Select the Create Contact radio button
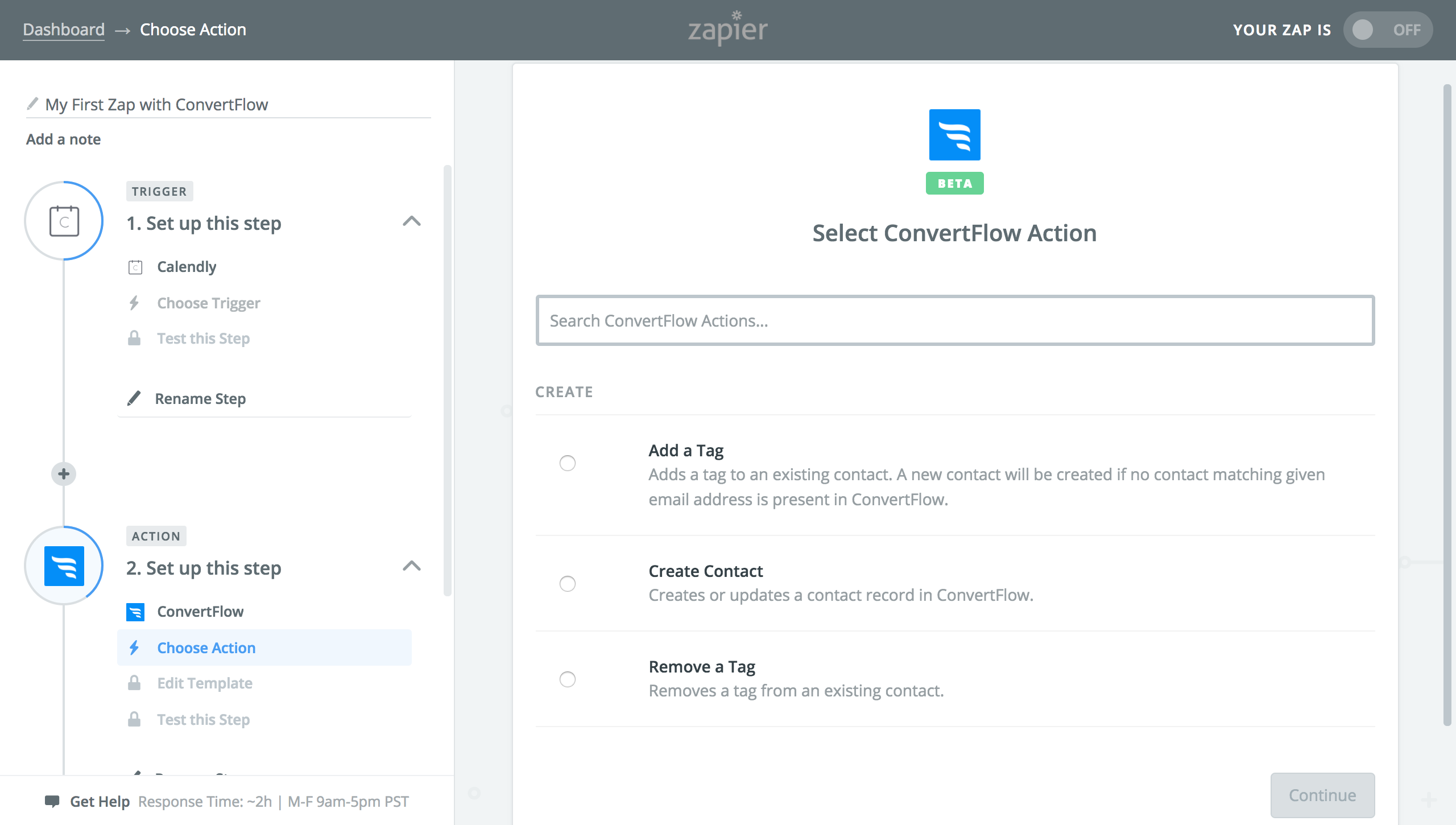 coord(567,584)
